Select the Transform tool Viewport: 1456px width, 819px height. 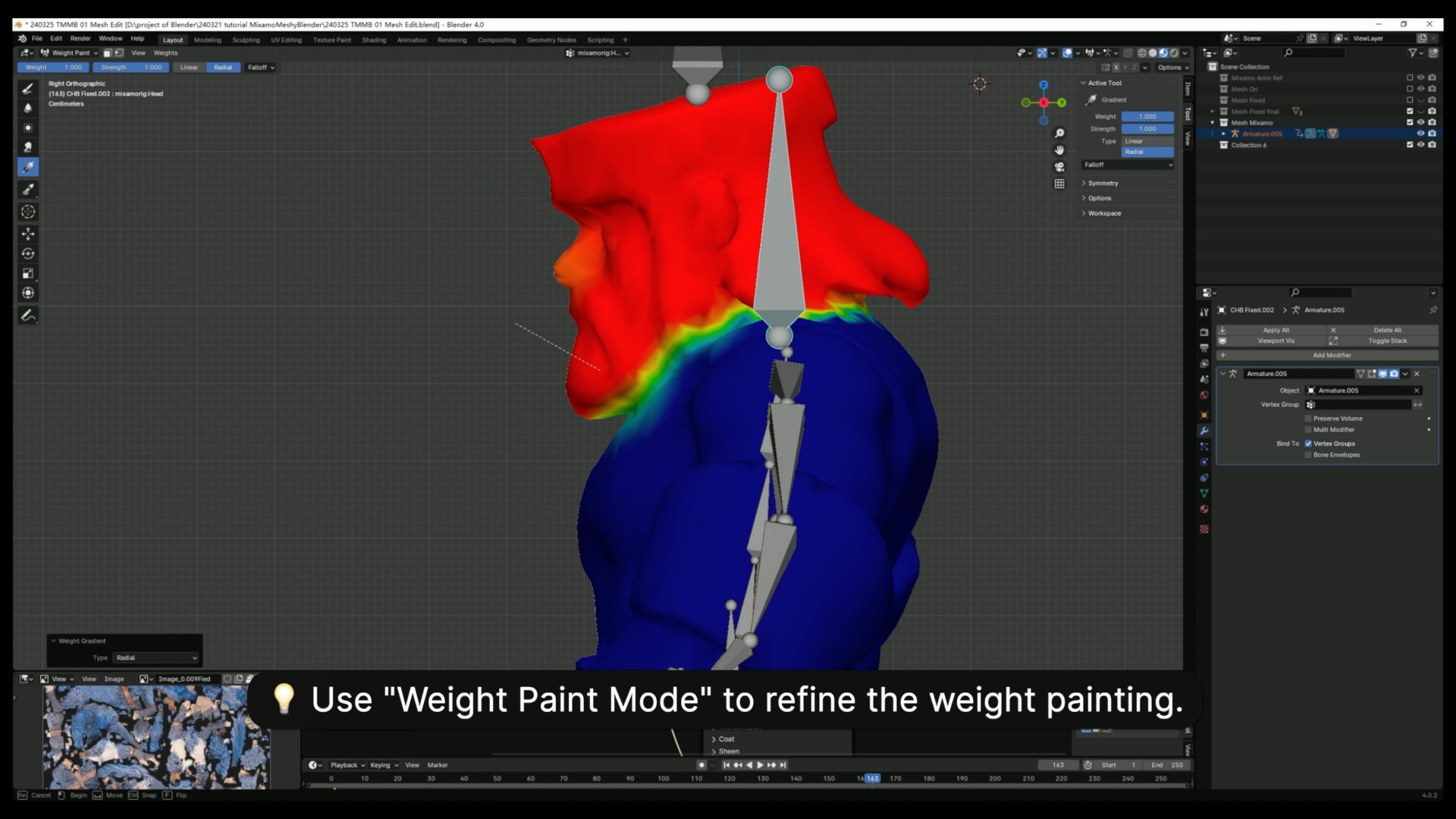[x=28, y=293]
